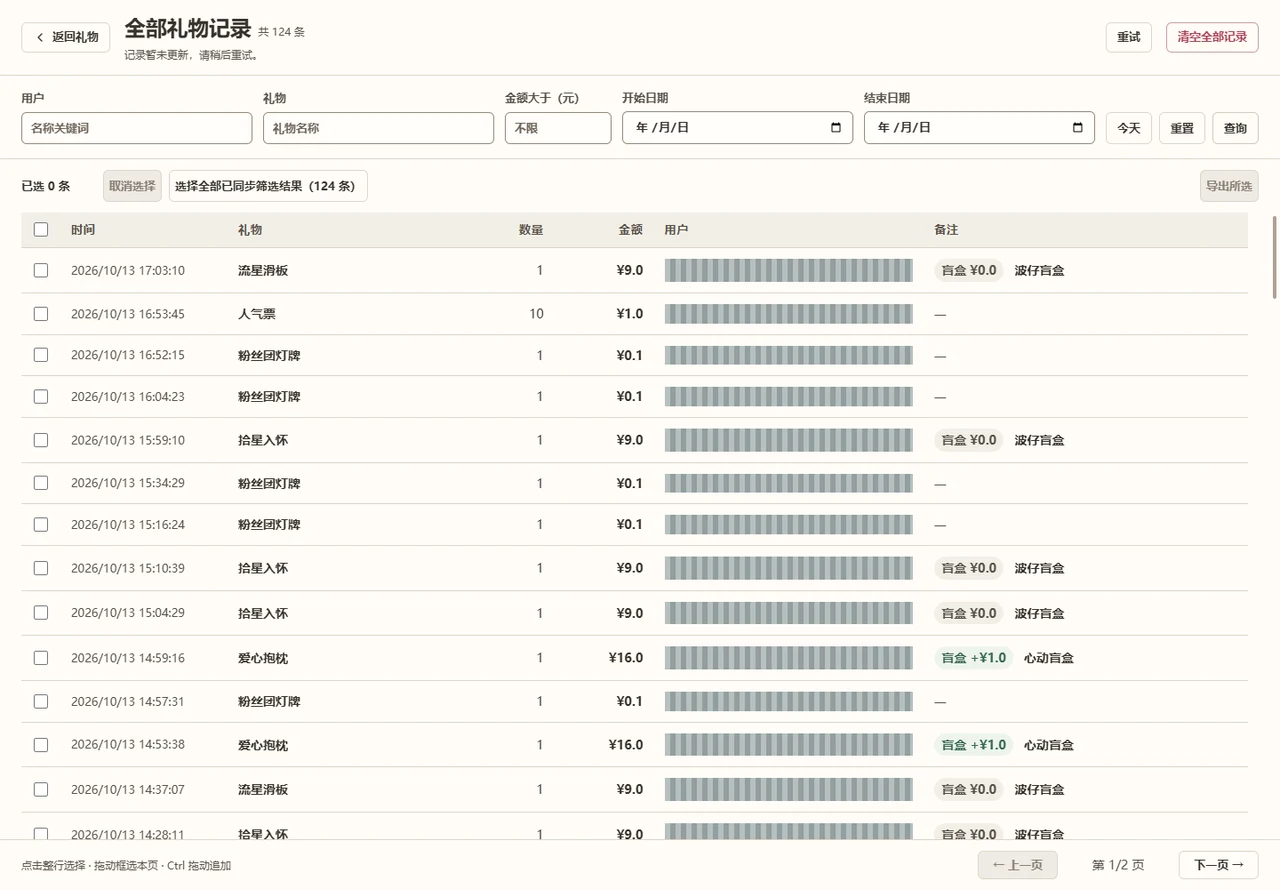Click the 数量 column header
This screenshot has width=1280, height=890.
pyautogui.click(x=531, y=230)
